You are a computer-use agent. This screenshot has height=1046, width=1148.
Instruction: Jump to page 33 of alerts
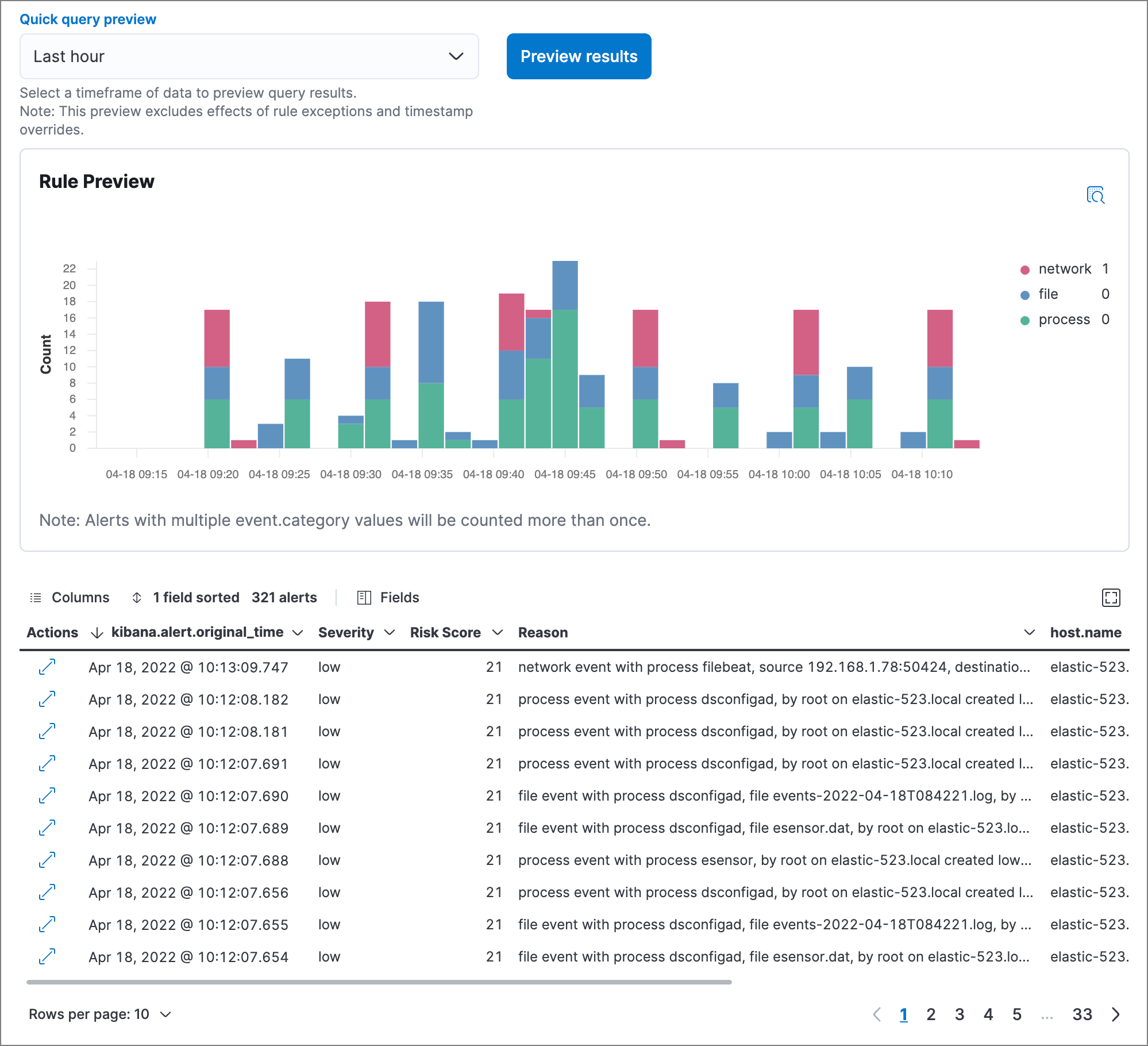pos(1082,1014)
